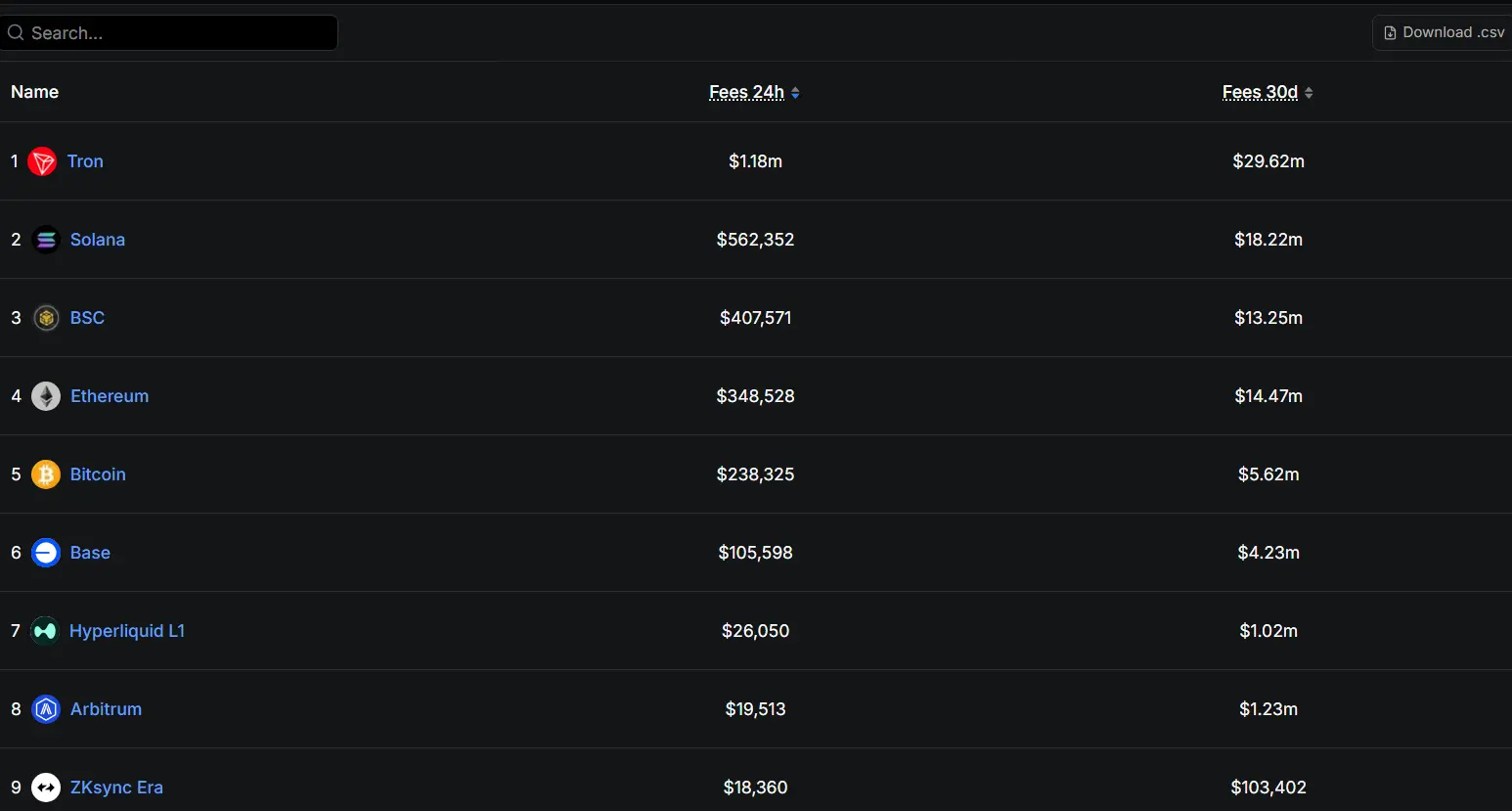Click the ZKsync Era logo icon

pos(46,788)
